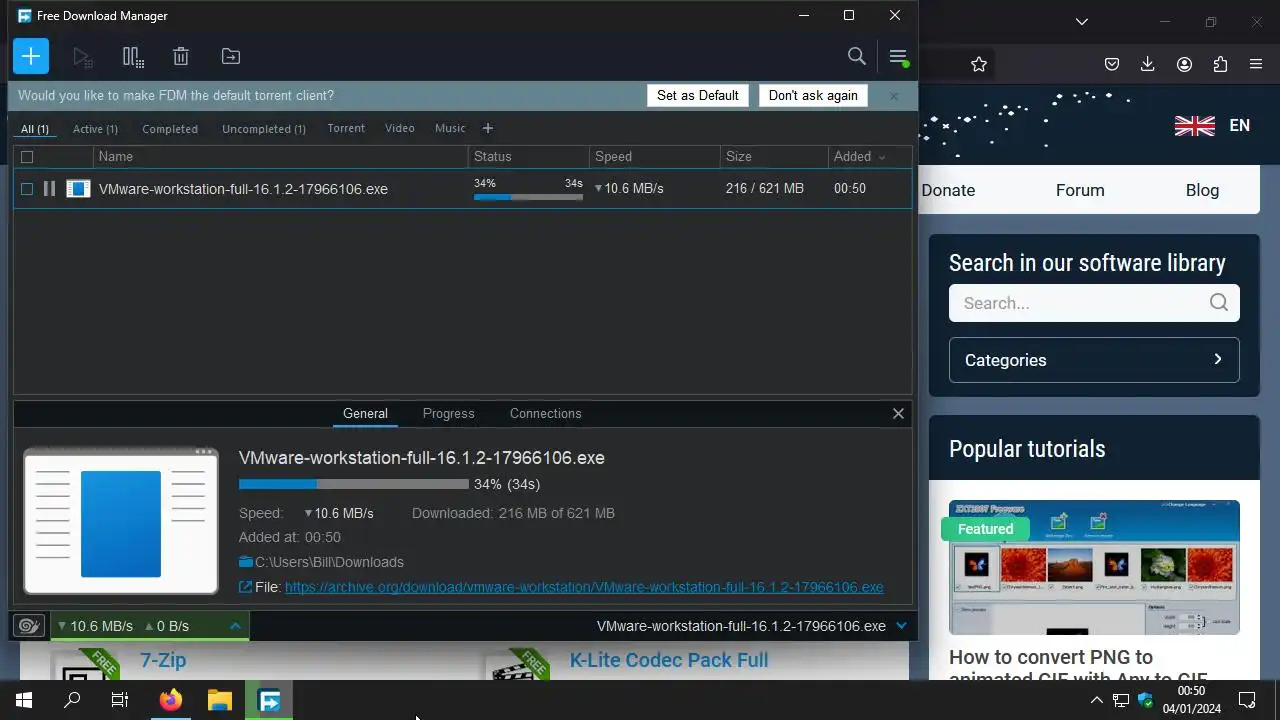
Task: Select the Active (1) filter tab
Action: (95, 129)
